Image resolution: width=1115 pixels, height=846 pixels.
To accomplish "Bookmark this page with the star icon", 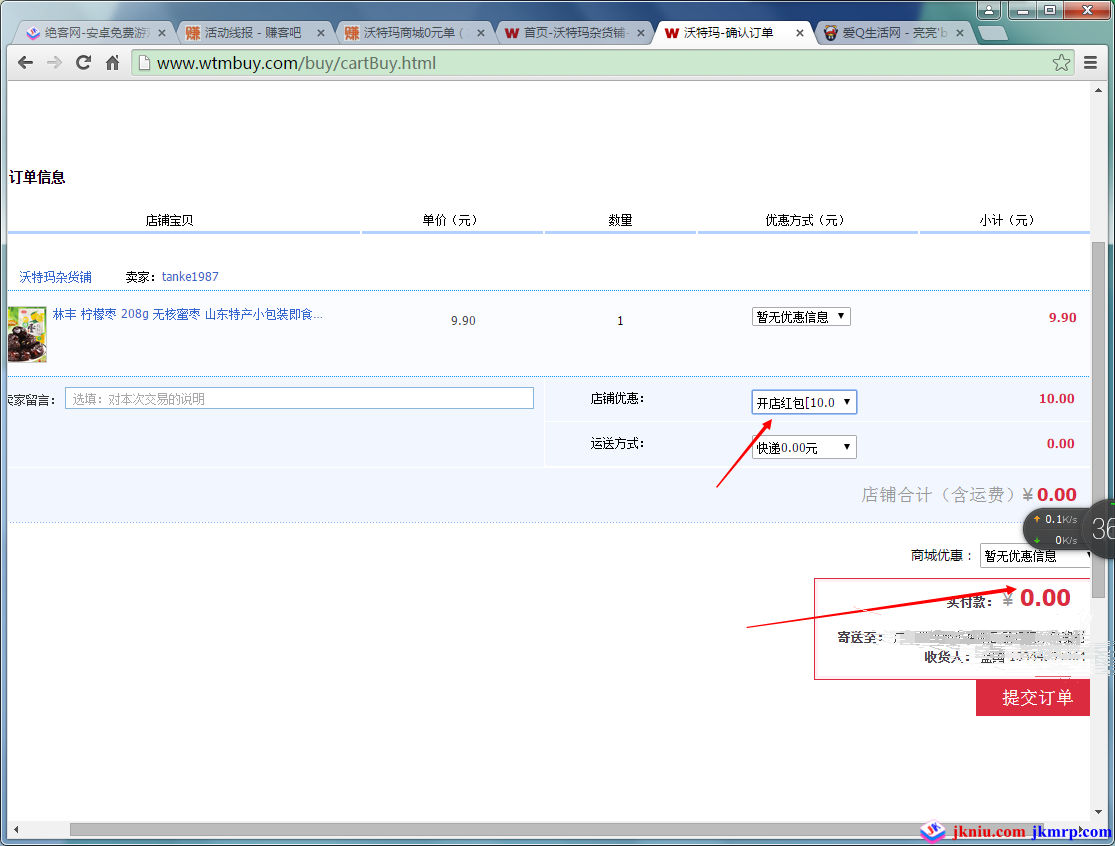I will tap(1061, 63).
